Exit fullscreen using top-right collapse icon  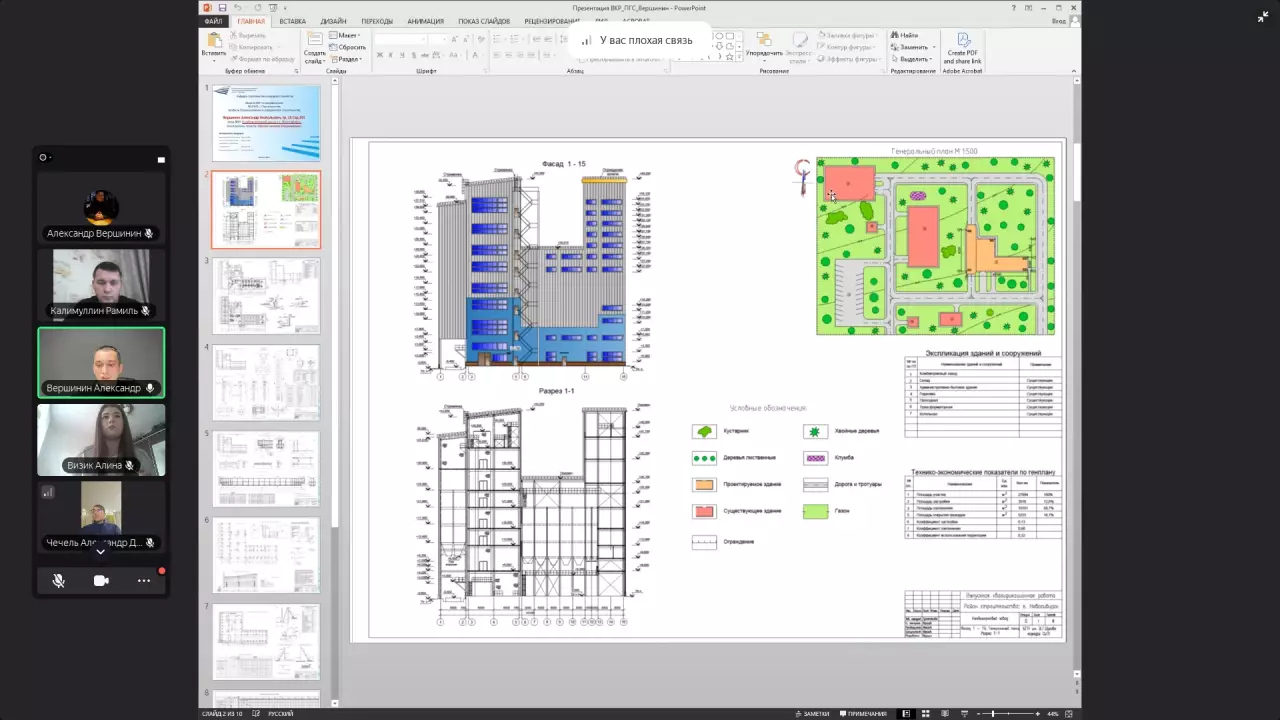click(x=1262, y=17)
